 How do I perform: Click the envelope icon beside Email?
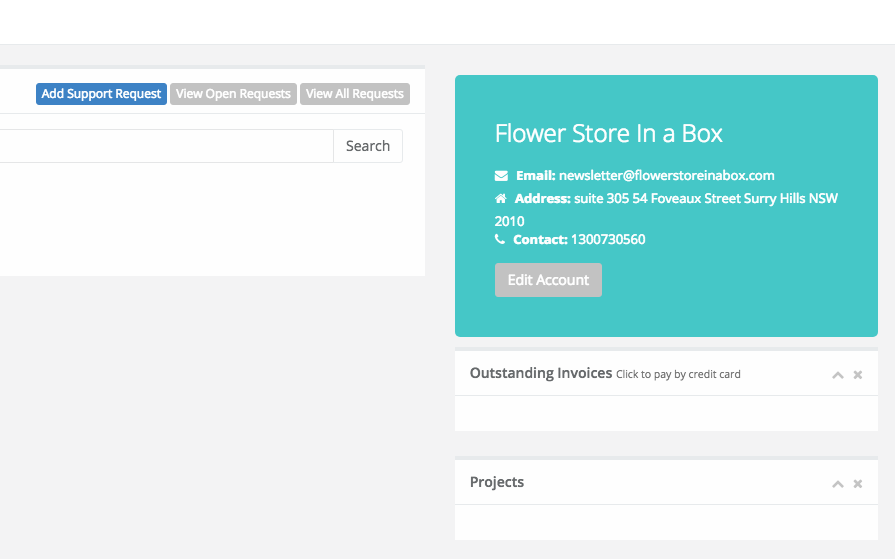[501, 176]
